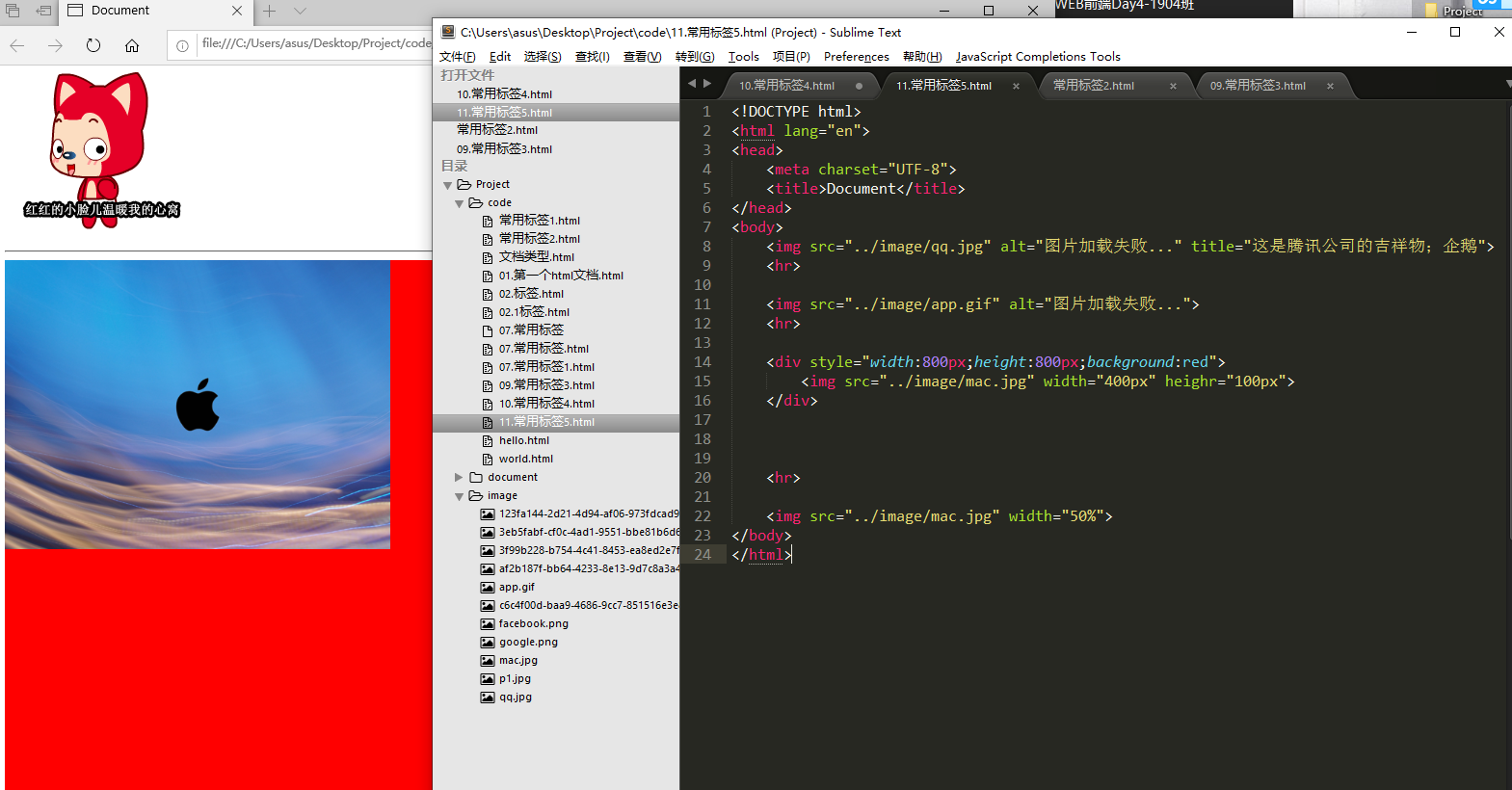Go to the browser home page
This screenshot has width=1512, height=790.
click(x=132, y=45)
